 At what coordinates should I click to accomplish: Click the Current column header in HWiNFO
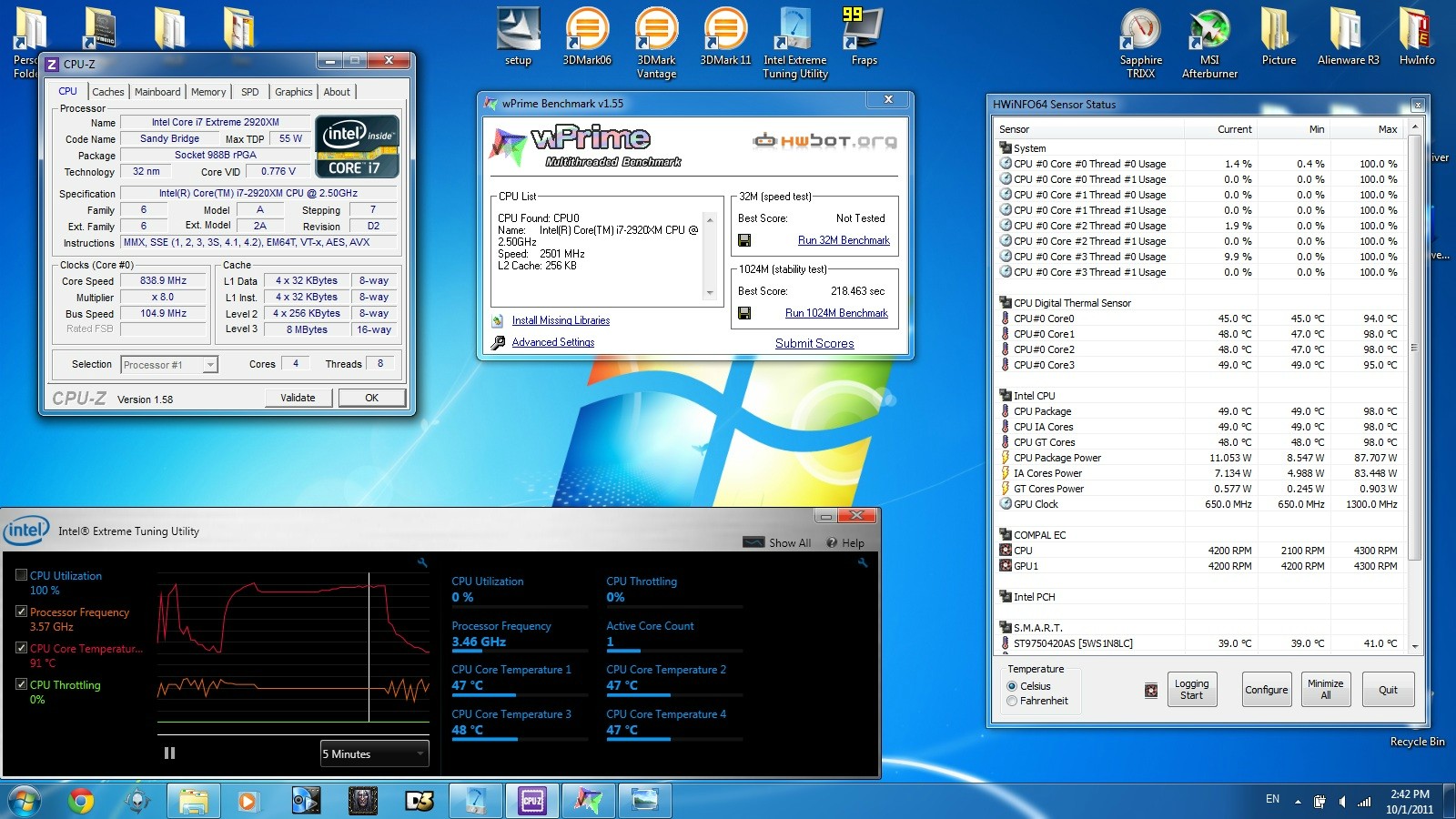[1222, 129]
